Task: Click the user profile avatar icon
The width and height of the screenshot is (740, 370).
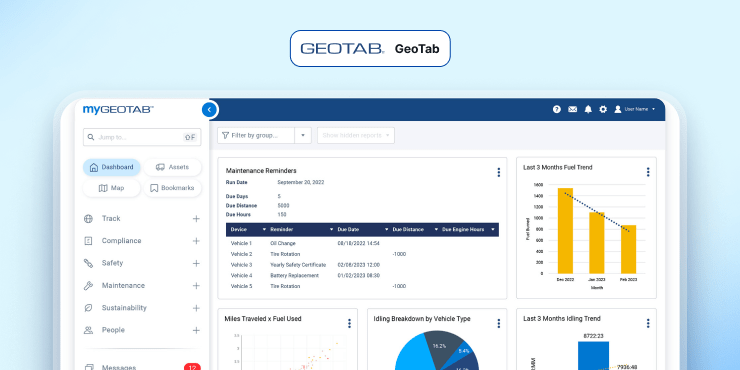Action: coord(618,109)
